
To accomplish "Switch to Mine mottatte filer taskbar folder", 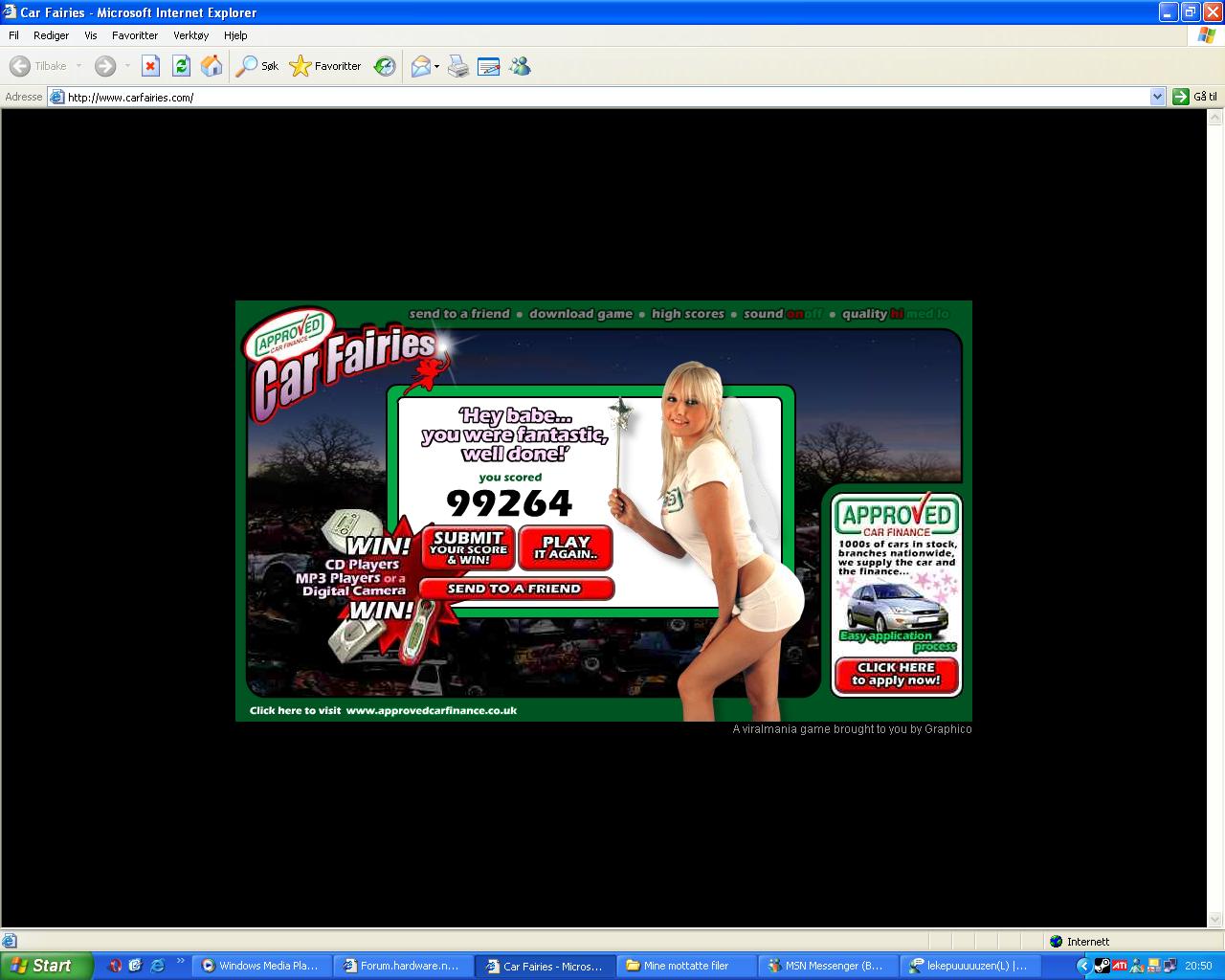I will coord(685,966).
